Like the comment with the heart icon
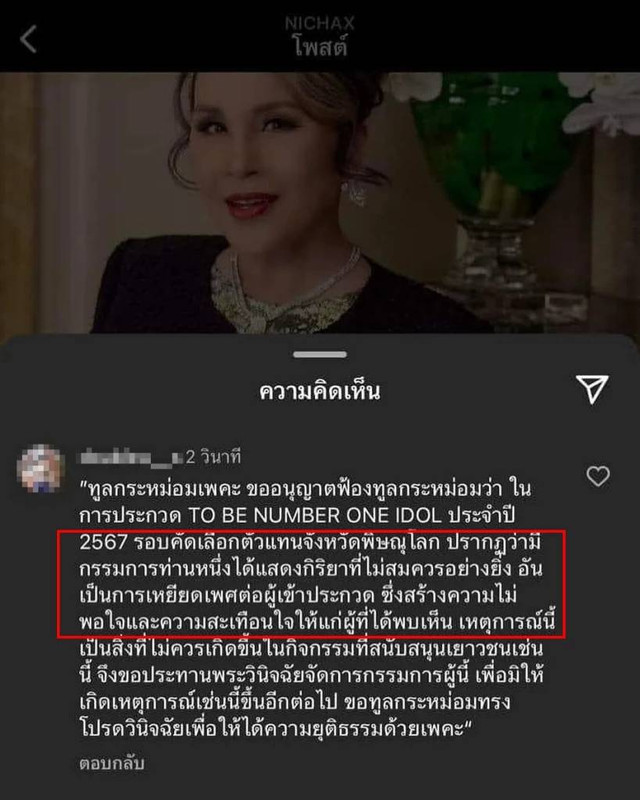640x800 pixels. coord(598,476)
